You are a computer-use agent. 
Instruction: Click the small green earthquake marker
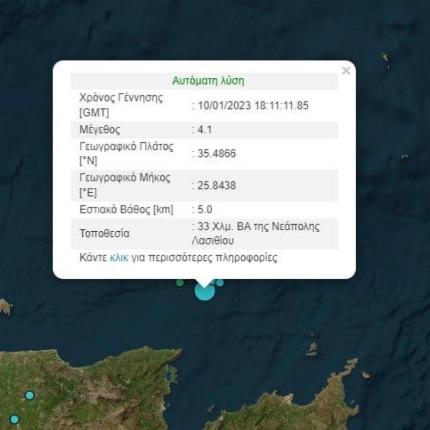180,283
